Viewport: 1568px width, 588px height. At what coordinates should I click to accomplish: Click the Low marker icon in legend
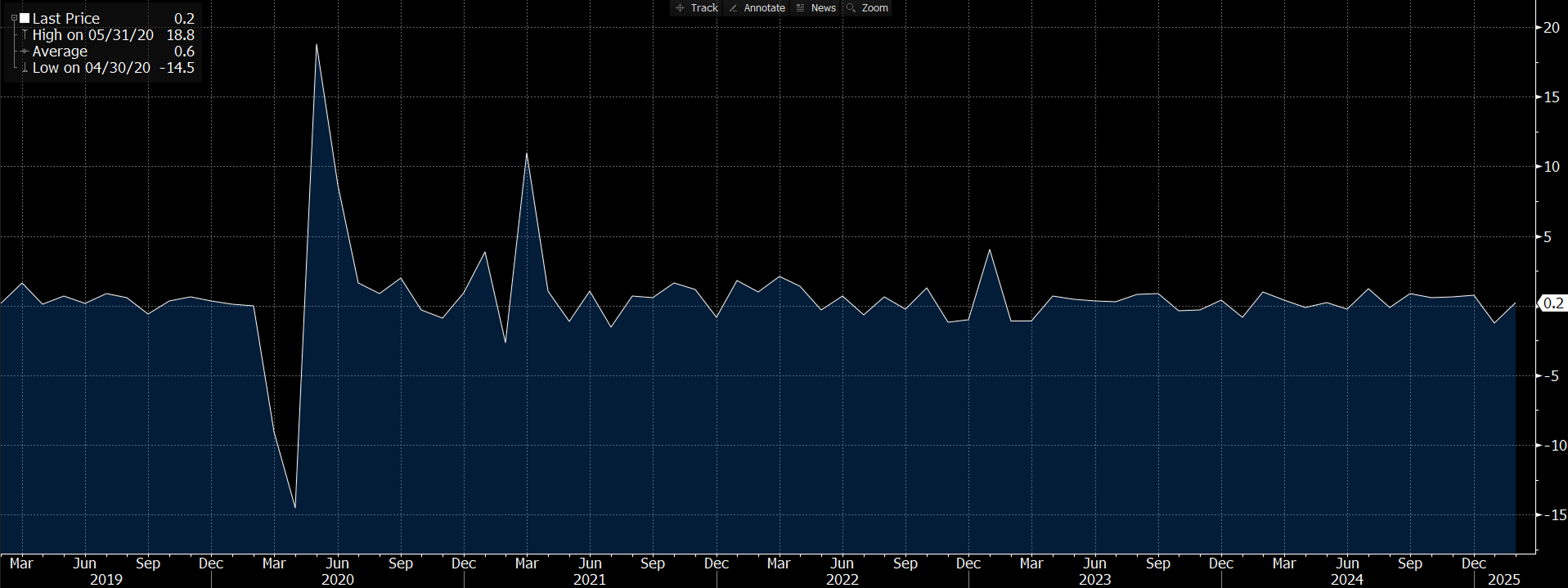25,68
